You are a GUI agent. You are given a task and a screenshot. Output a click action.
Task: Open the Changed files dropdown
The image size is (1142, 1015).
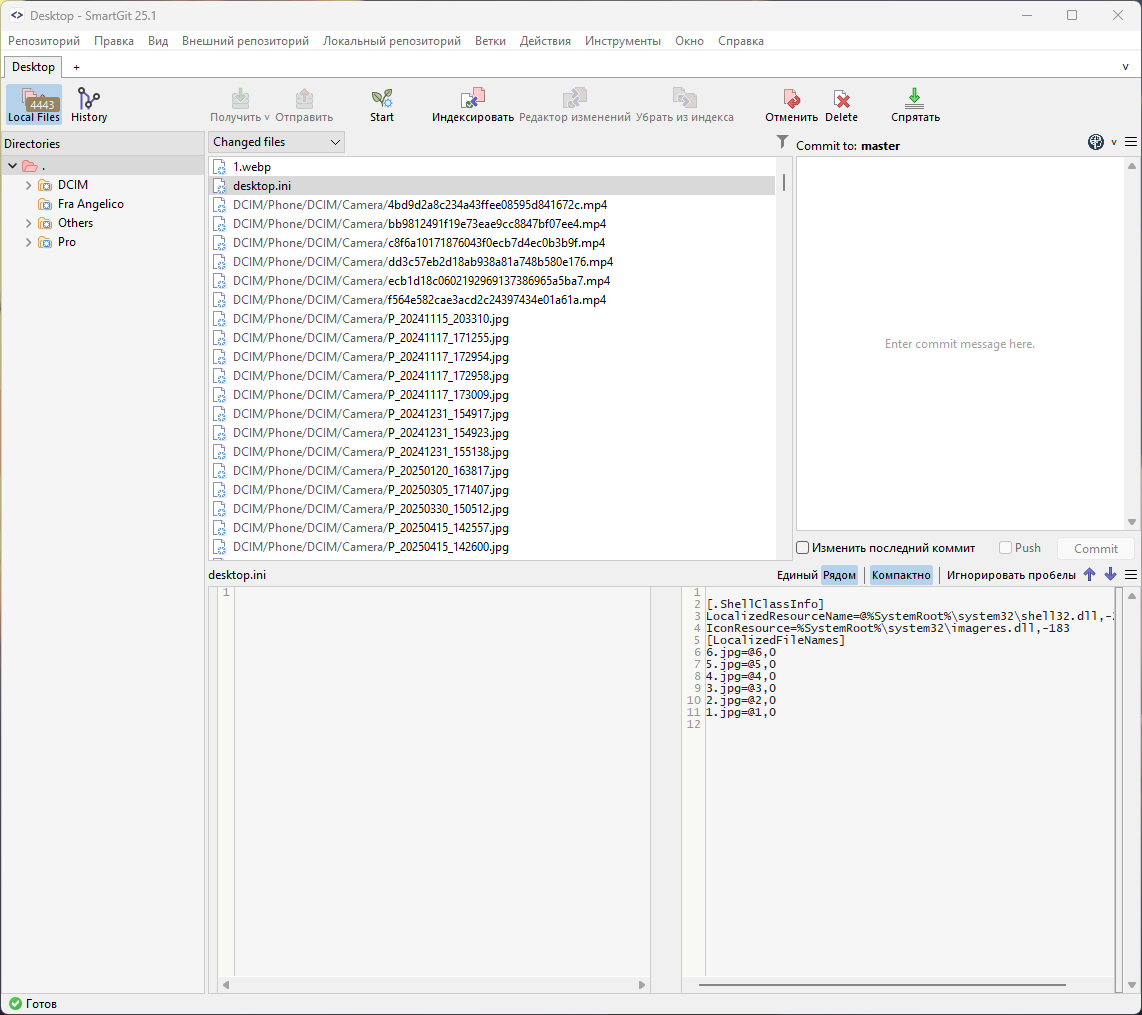(276, 142)
